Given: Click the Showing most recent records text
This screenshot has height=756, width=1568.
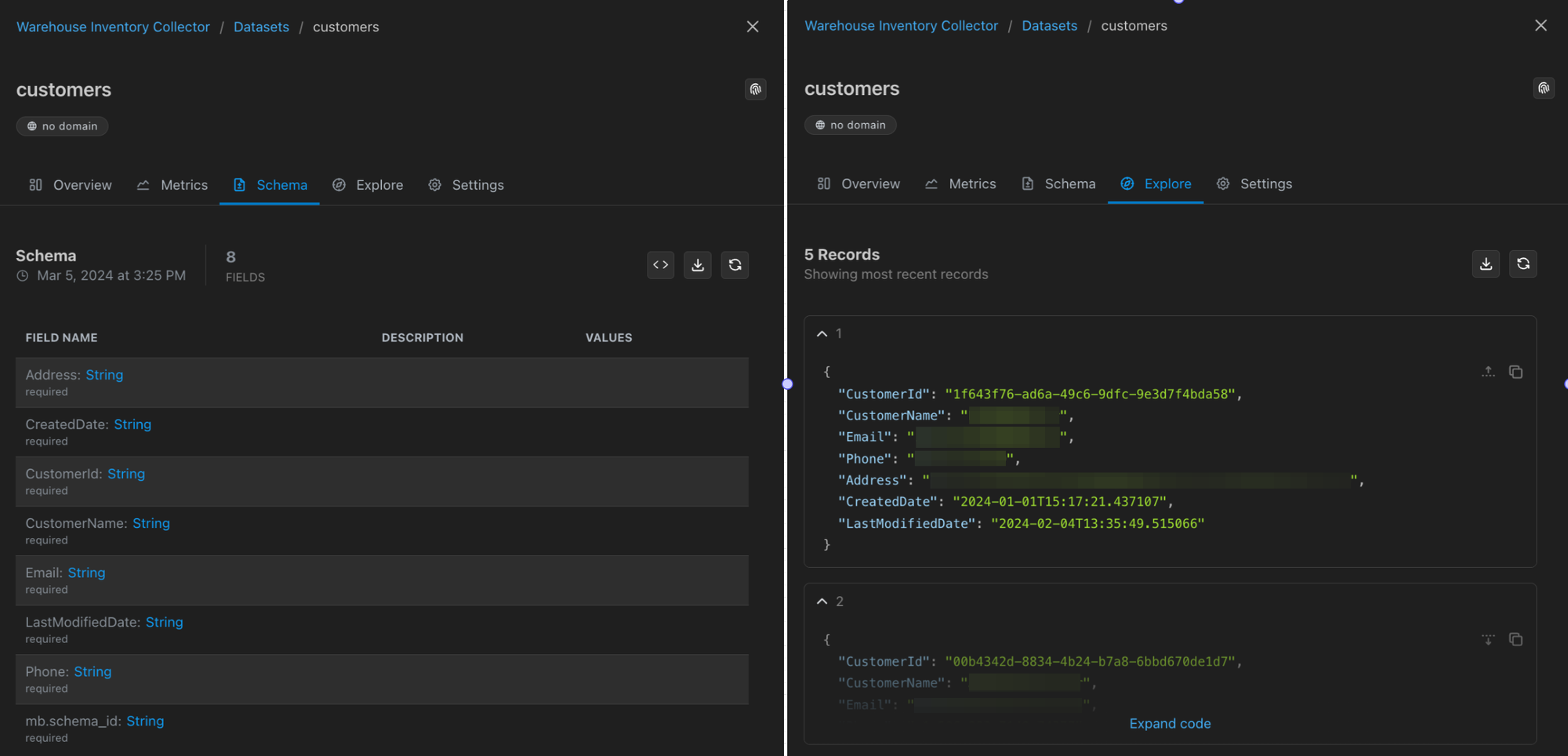Looking at the screenshot, I should point(896,274).
